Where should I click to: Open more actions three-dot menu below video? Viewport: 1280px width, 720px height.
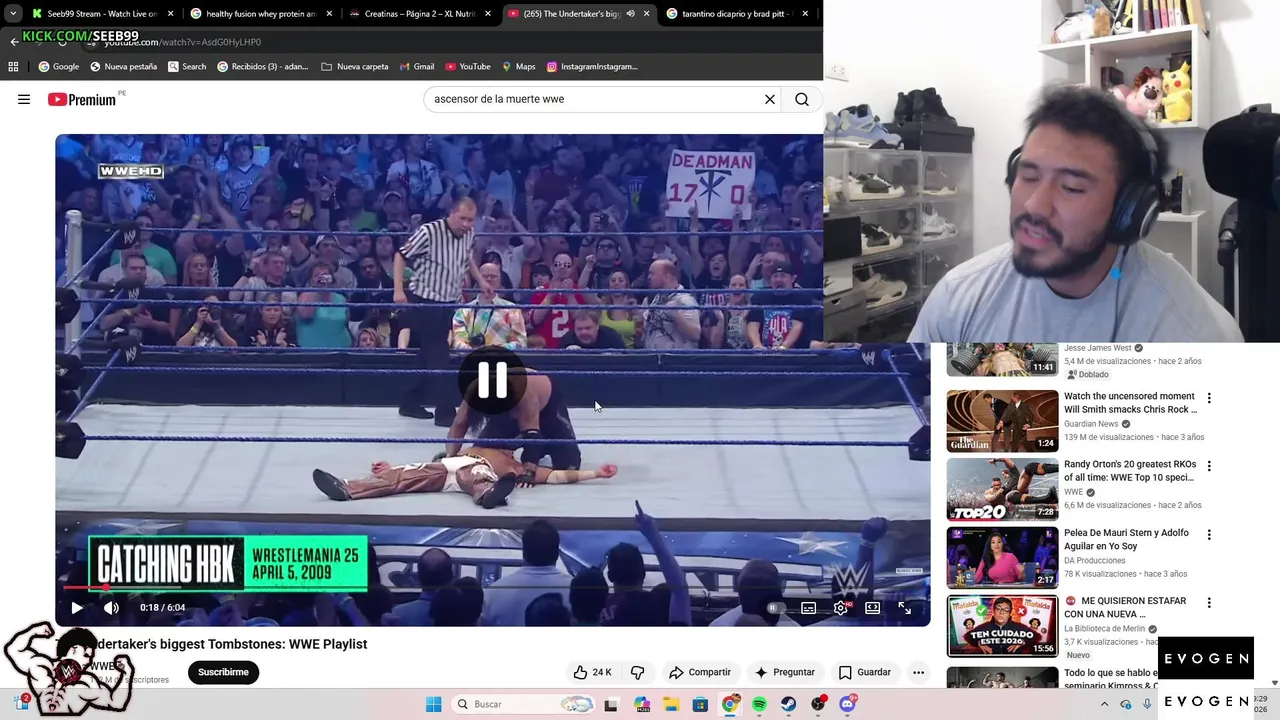918,672
